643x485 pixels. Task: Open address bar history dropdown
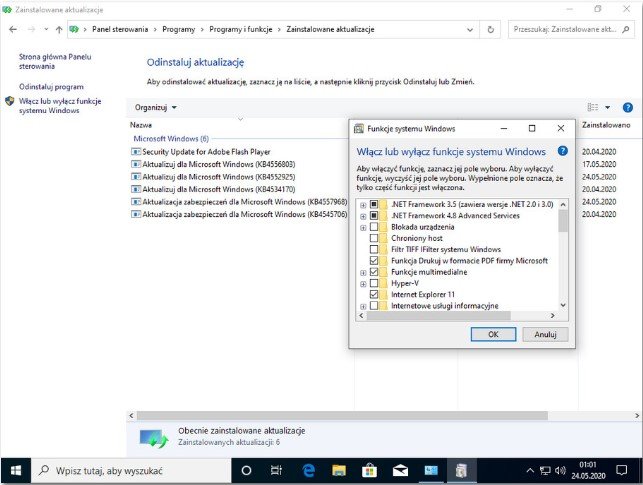click(x=470, y=30)
